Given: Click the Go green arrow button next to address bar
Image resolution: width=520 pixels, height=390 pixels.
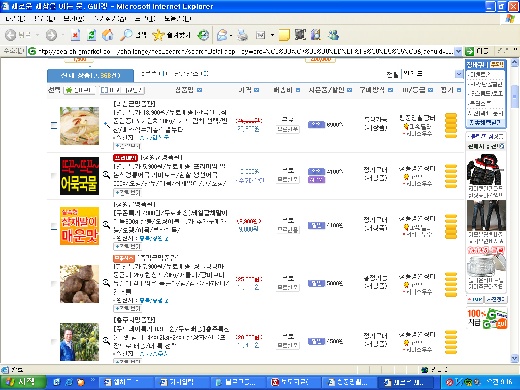Looking at the screenshot, I should pyautogui.click(x=469, y=51).
